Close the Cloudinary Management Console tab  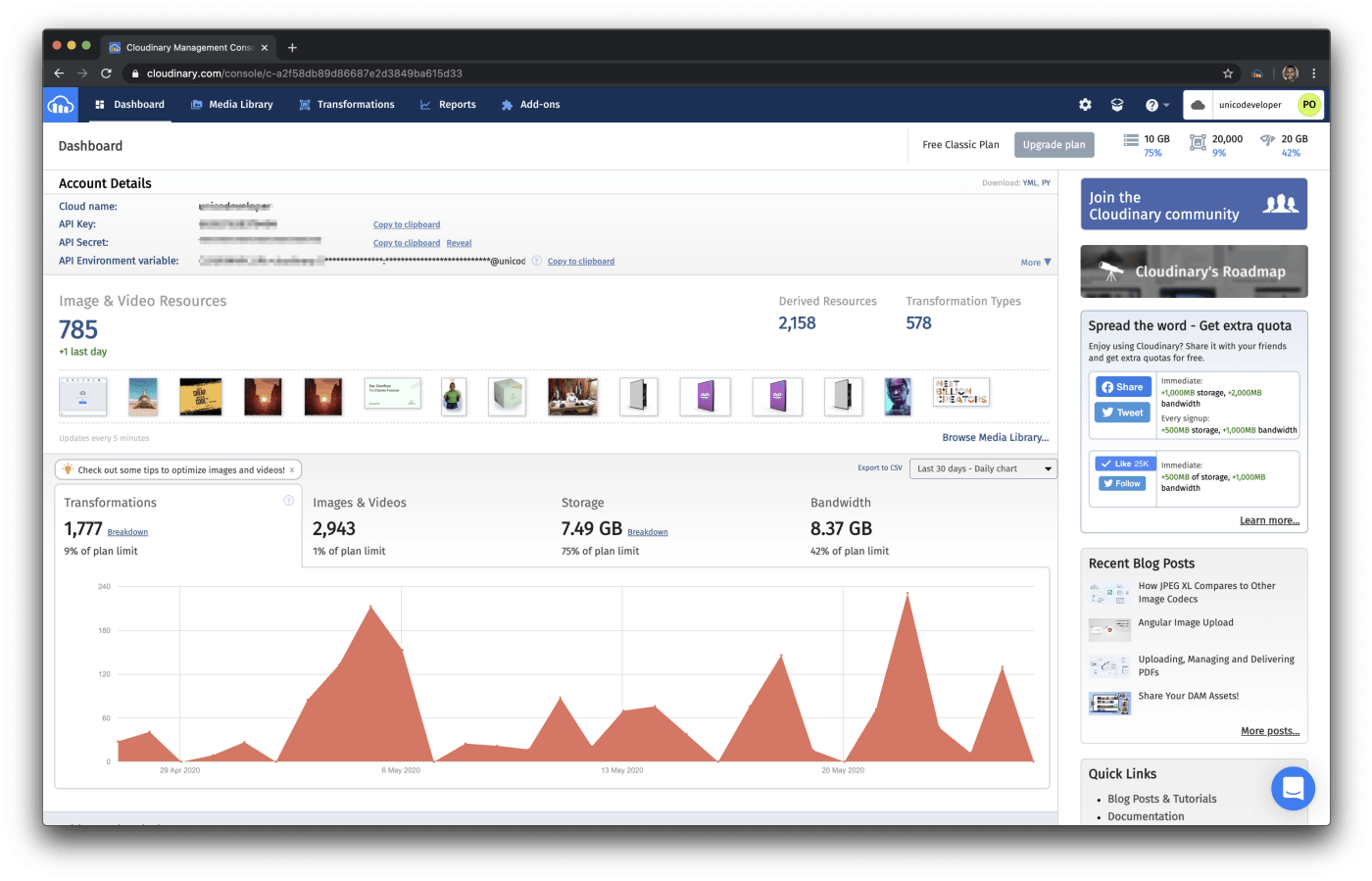tap(265, 47)
